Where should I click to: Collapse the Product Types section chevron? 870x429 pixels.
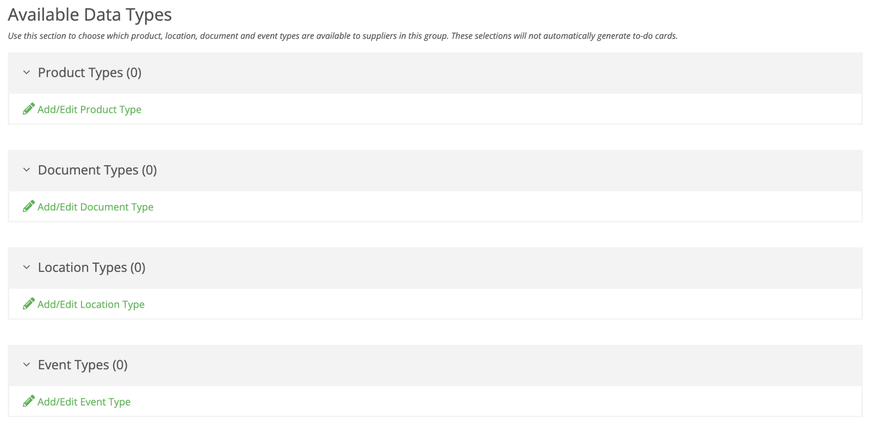(26, 73)
